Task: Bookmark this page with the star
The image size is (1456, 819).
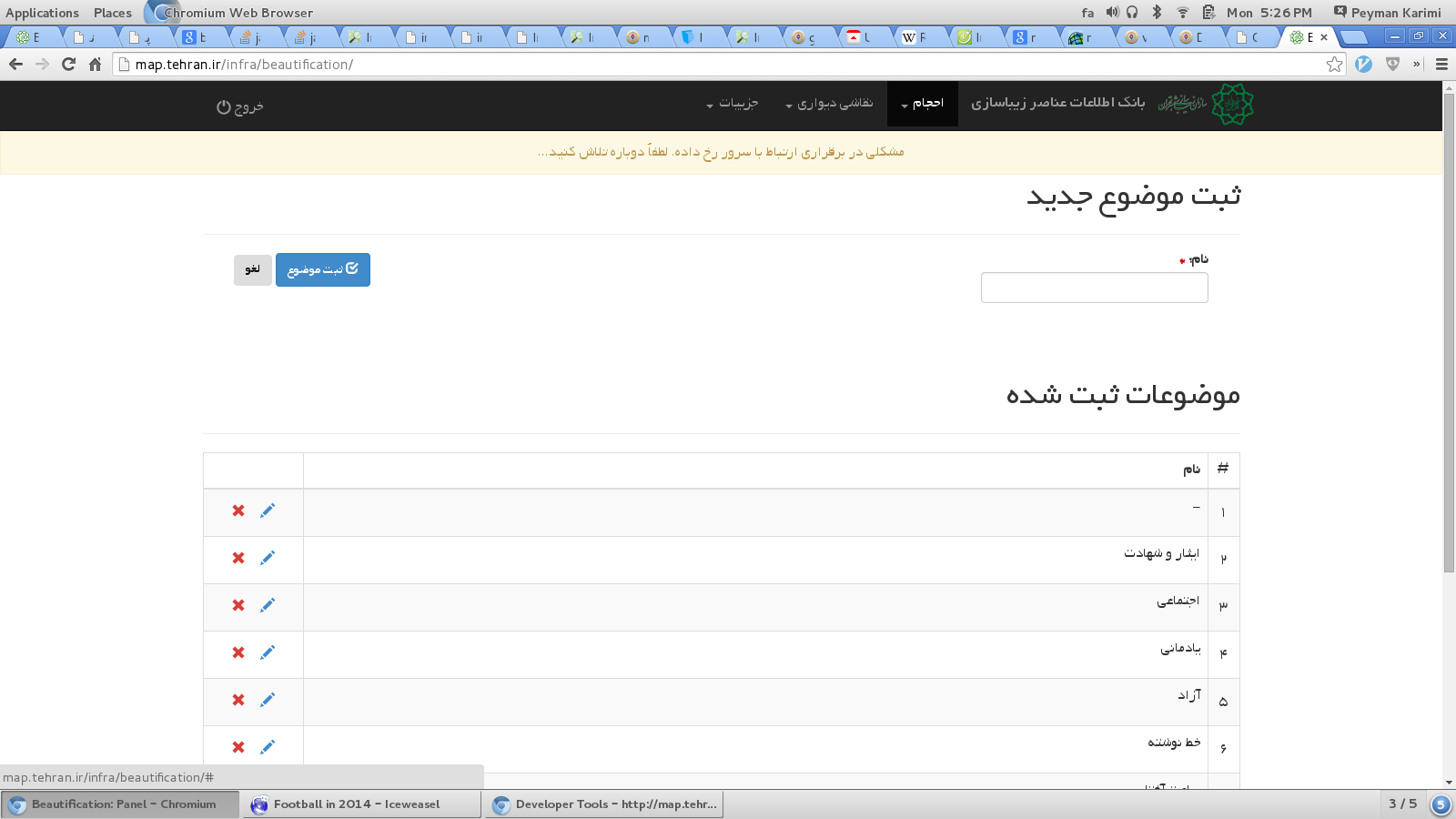Action: (x=1334, y=64)
